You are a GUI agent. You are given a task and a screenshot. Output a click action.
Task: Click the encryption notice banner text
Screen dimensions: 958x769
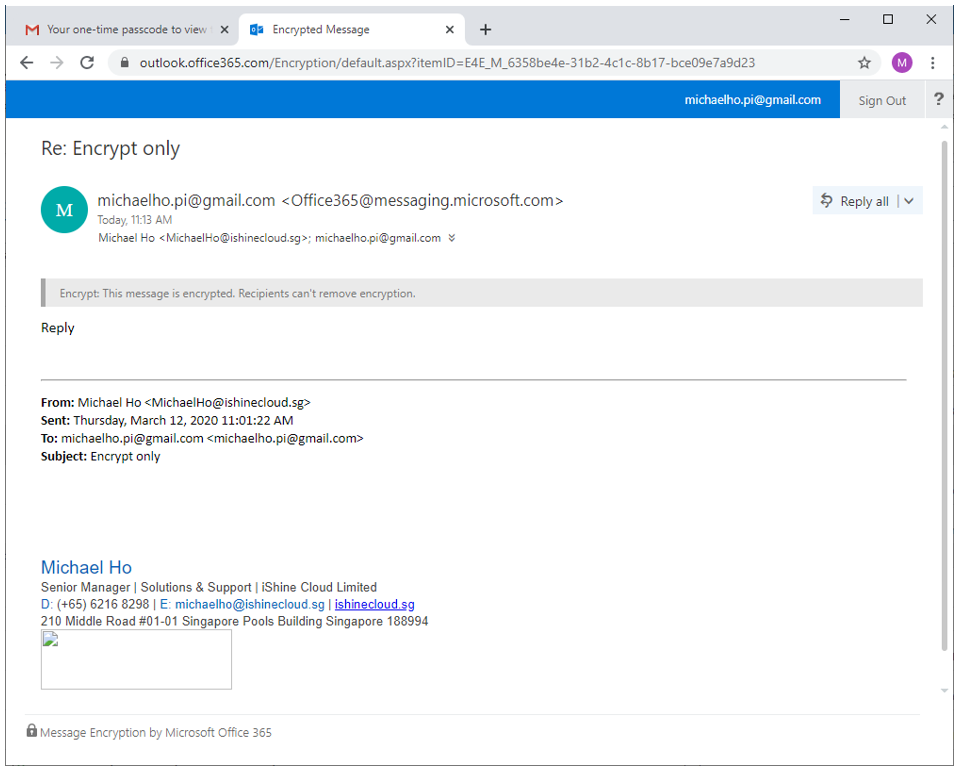click(x=237, y=293)
